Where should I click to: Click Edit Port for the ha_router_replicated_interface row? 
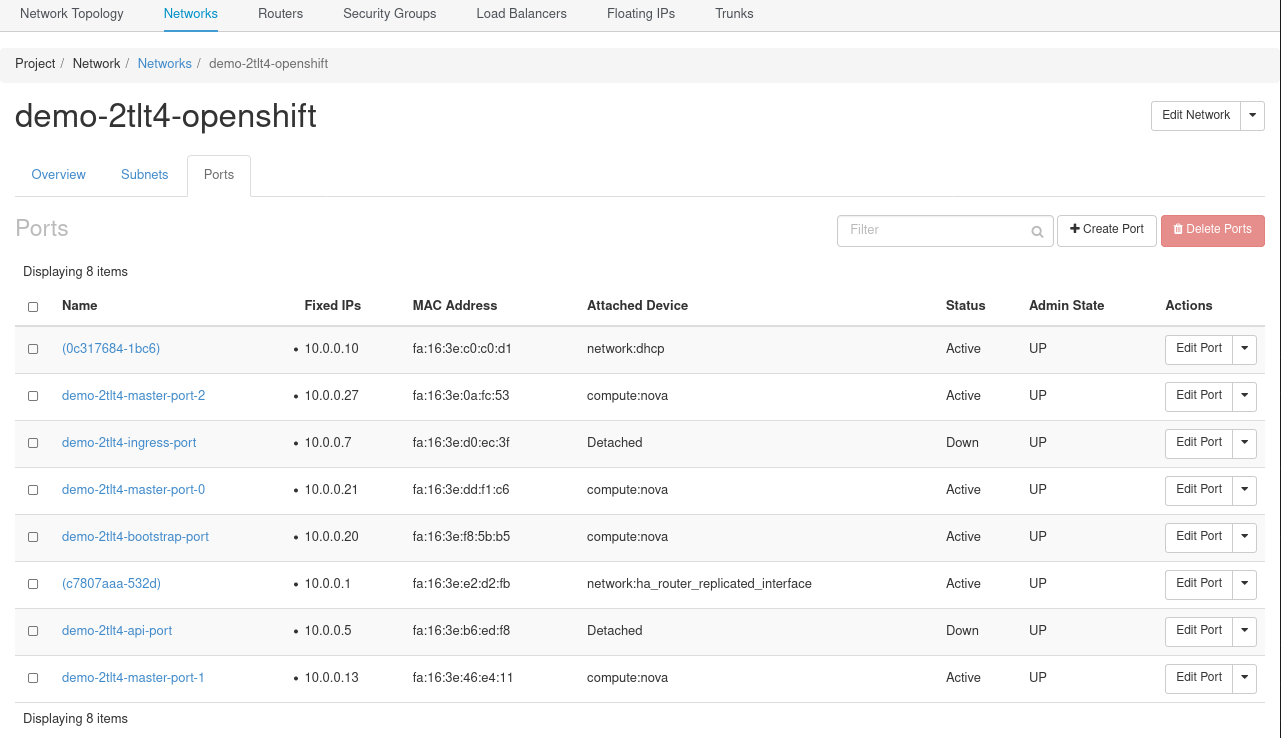click(1198, 584)
